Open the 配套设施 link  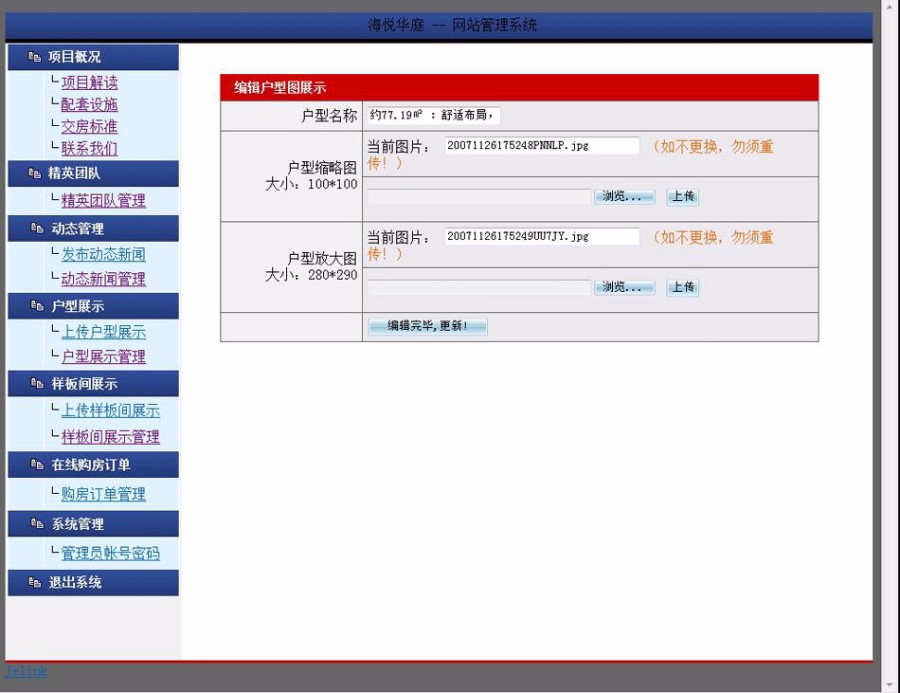89,104
